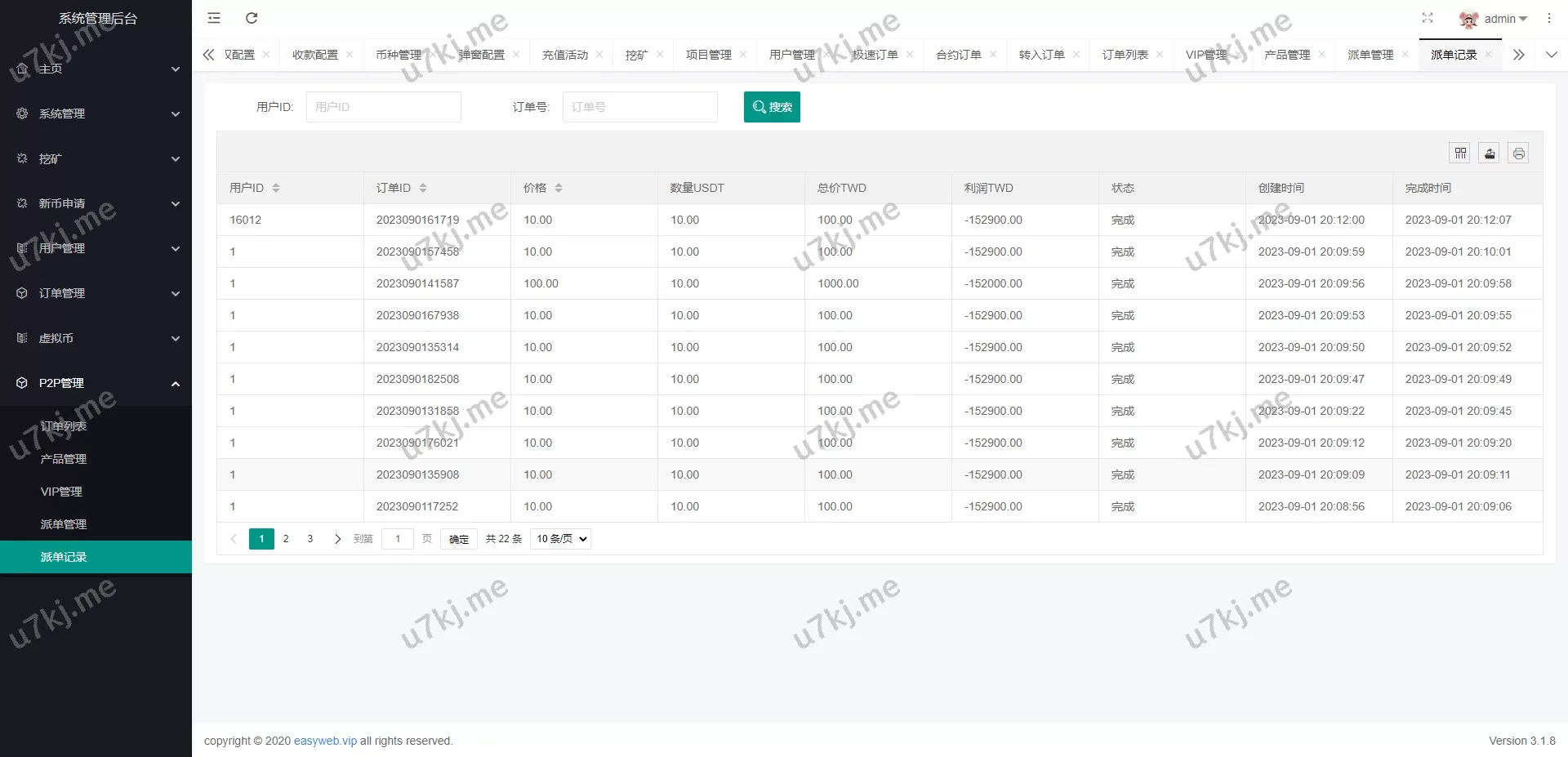Select the column display settings icon above table
This screenshot has height=757, width=1568.
(x=1459, y=153)
